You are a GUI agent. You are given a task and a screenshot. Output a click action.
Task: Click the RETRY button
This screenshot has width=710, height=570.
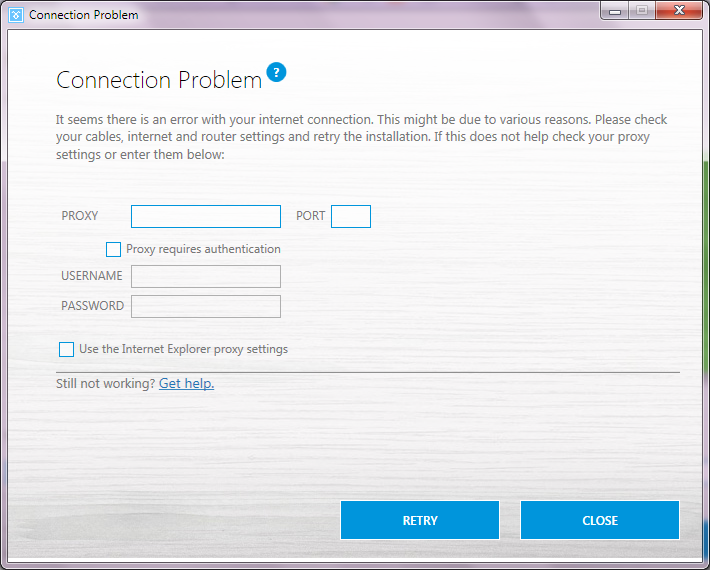(x=420, y=520)
